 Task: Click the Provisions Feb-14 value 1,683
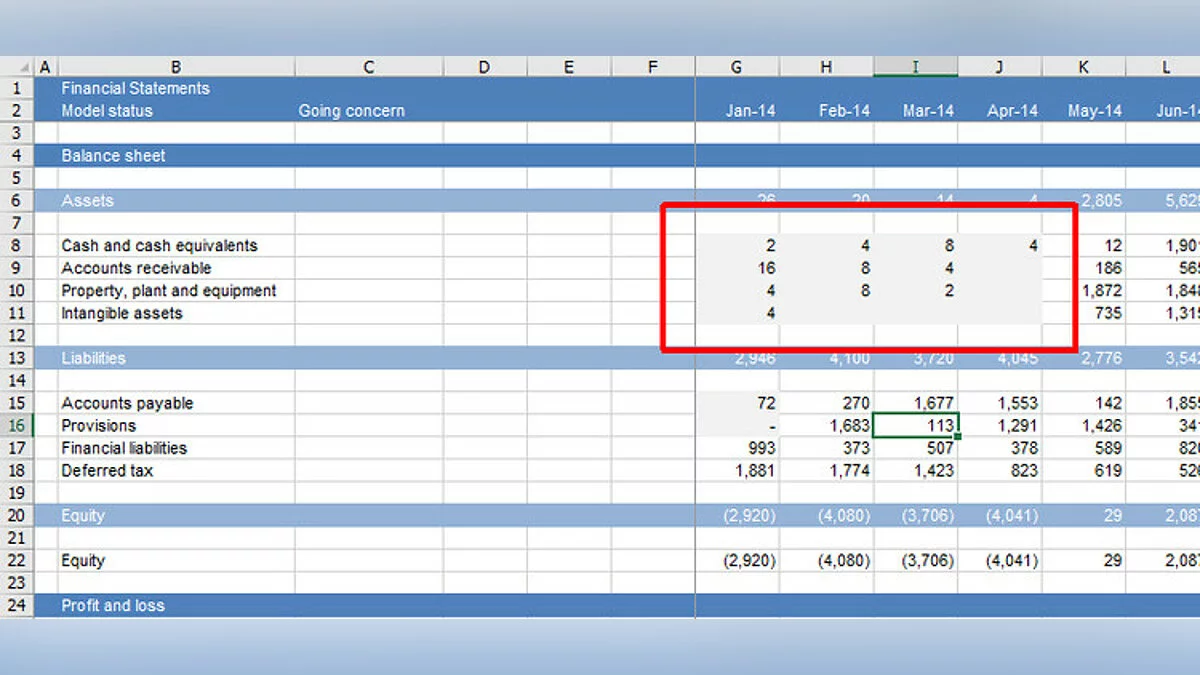(x=826, y=426)
